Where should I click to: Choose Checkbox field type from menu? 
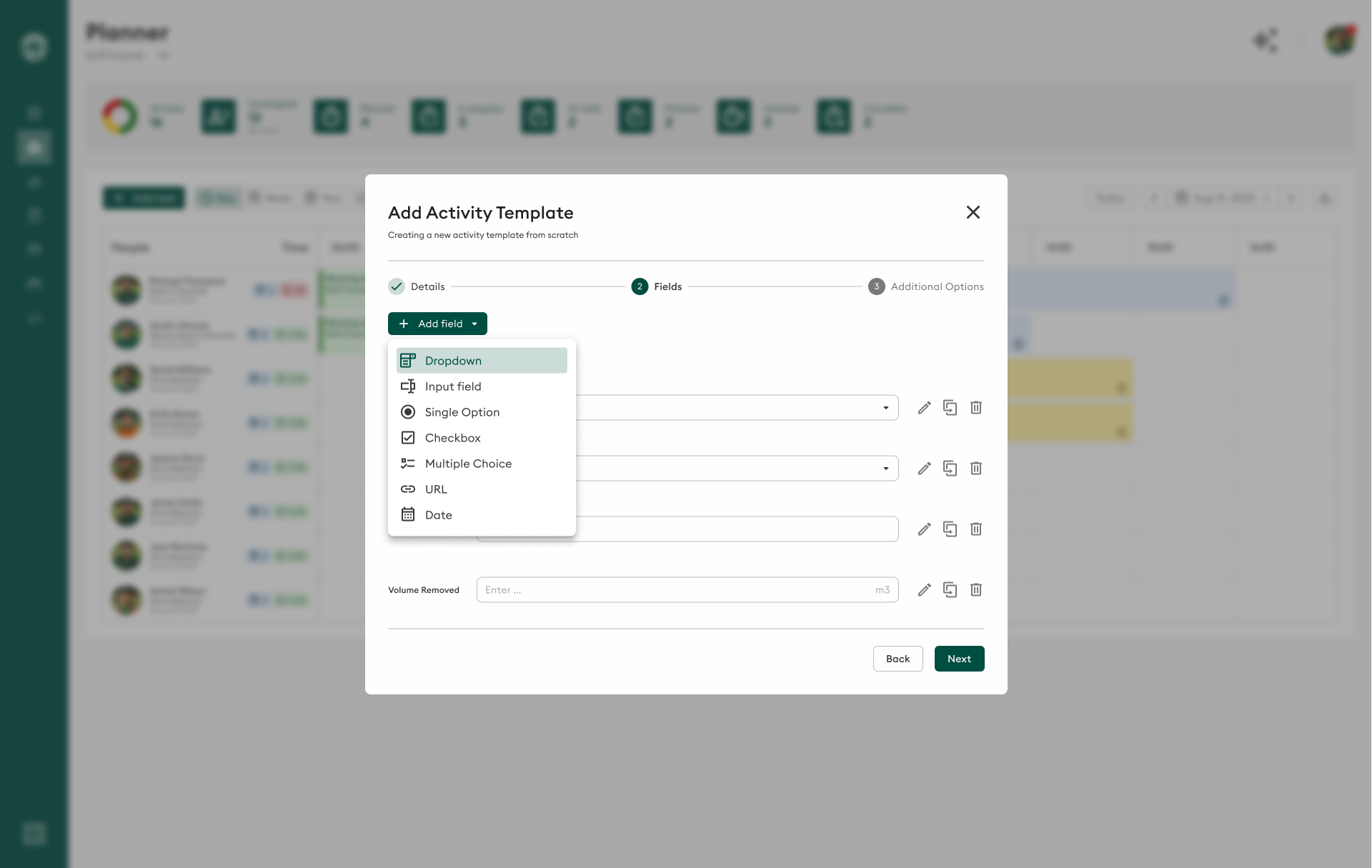pyautogui.click(x=452, y=438)
